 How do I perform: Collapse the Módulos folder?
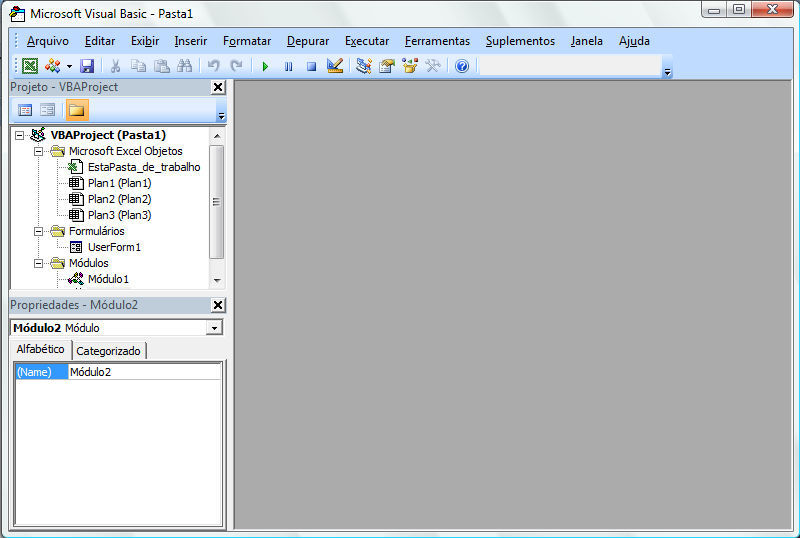click(x=38, y=263)
